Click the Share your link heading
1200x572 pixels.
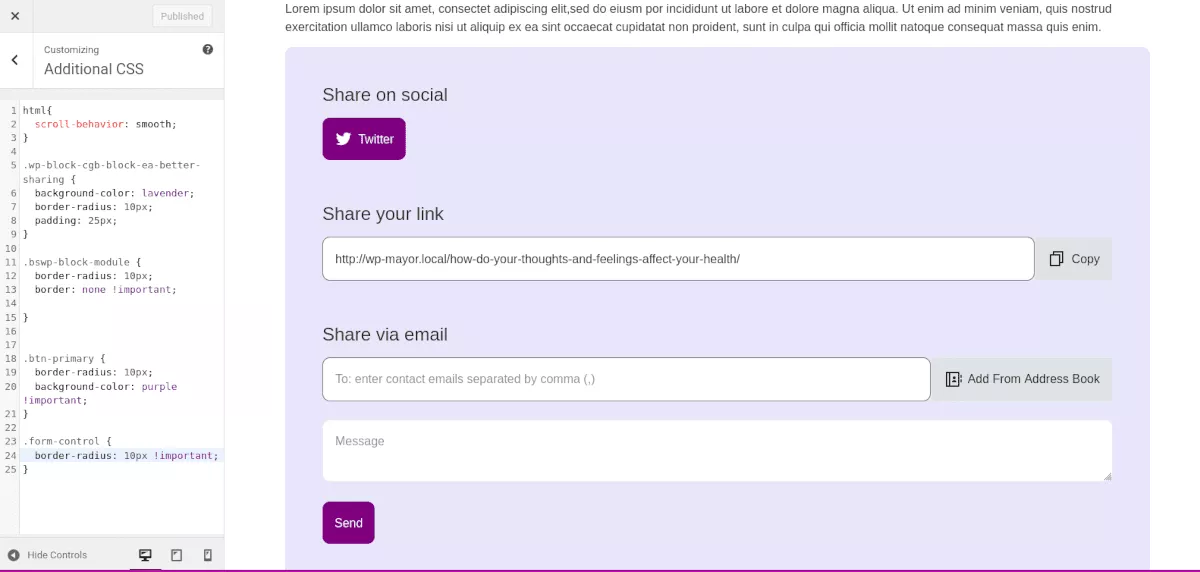383,214
